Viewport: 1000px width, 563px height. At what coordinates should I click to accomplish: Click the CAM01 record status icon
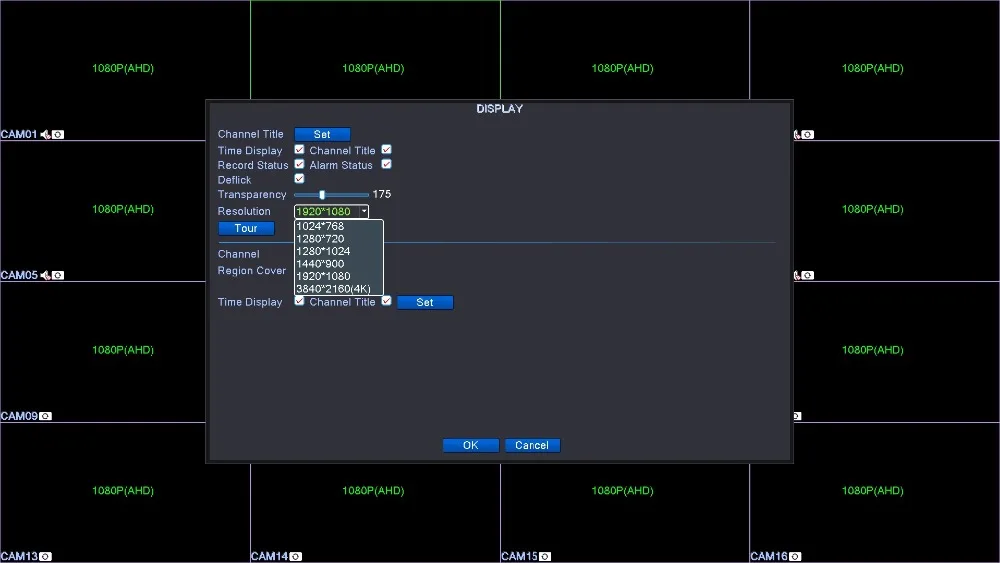click(58, 135)
